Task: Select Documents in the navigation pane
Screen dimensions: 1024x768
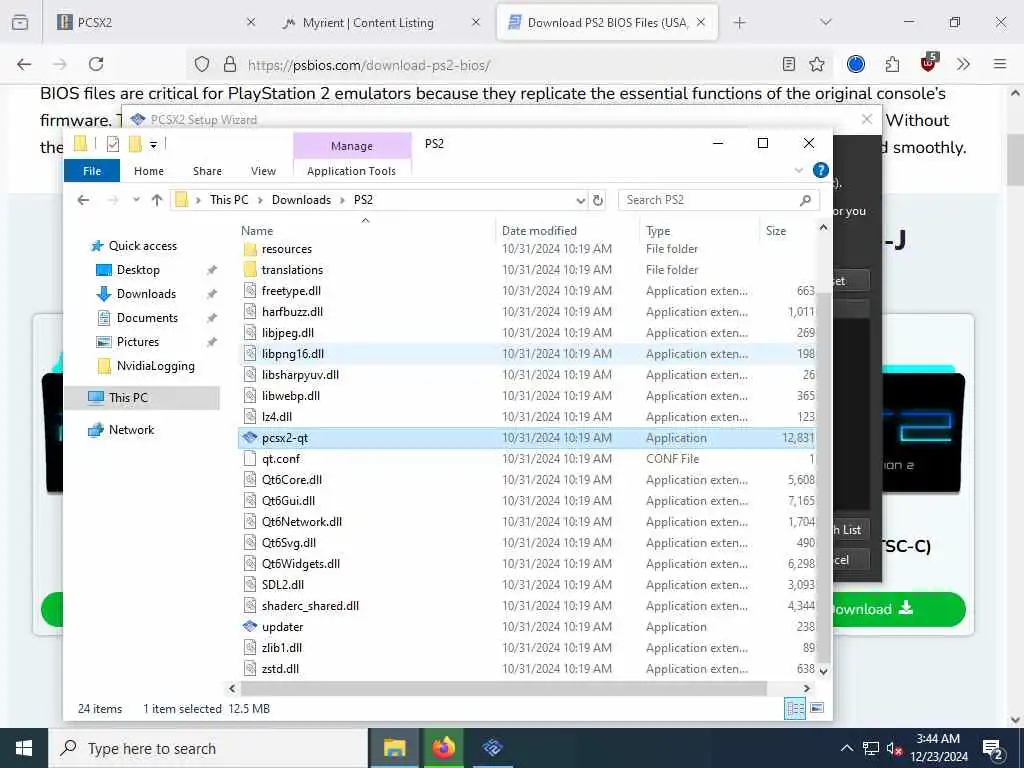Action: pos(147,318)
